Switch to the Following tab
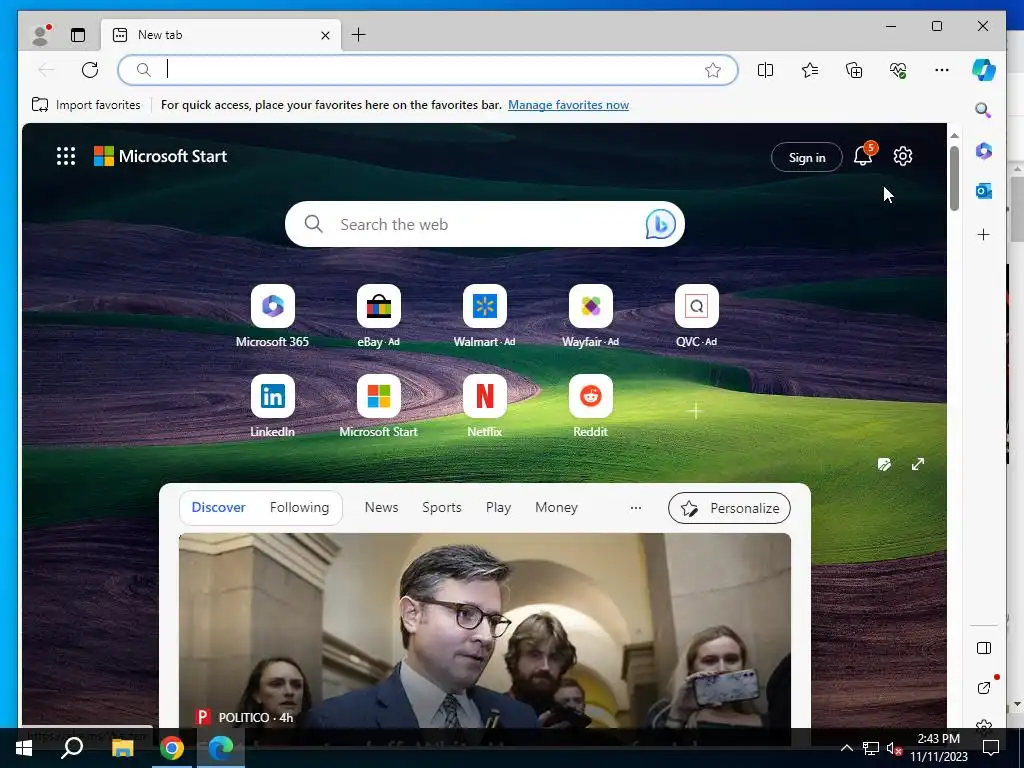Viewport: 1024px width, 768px height. [299, 507]
